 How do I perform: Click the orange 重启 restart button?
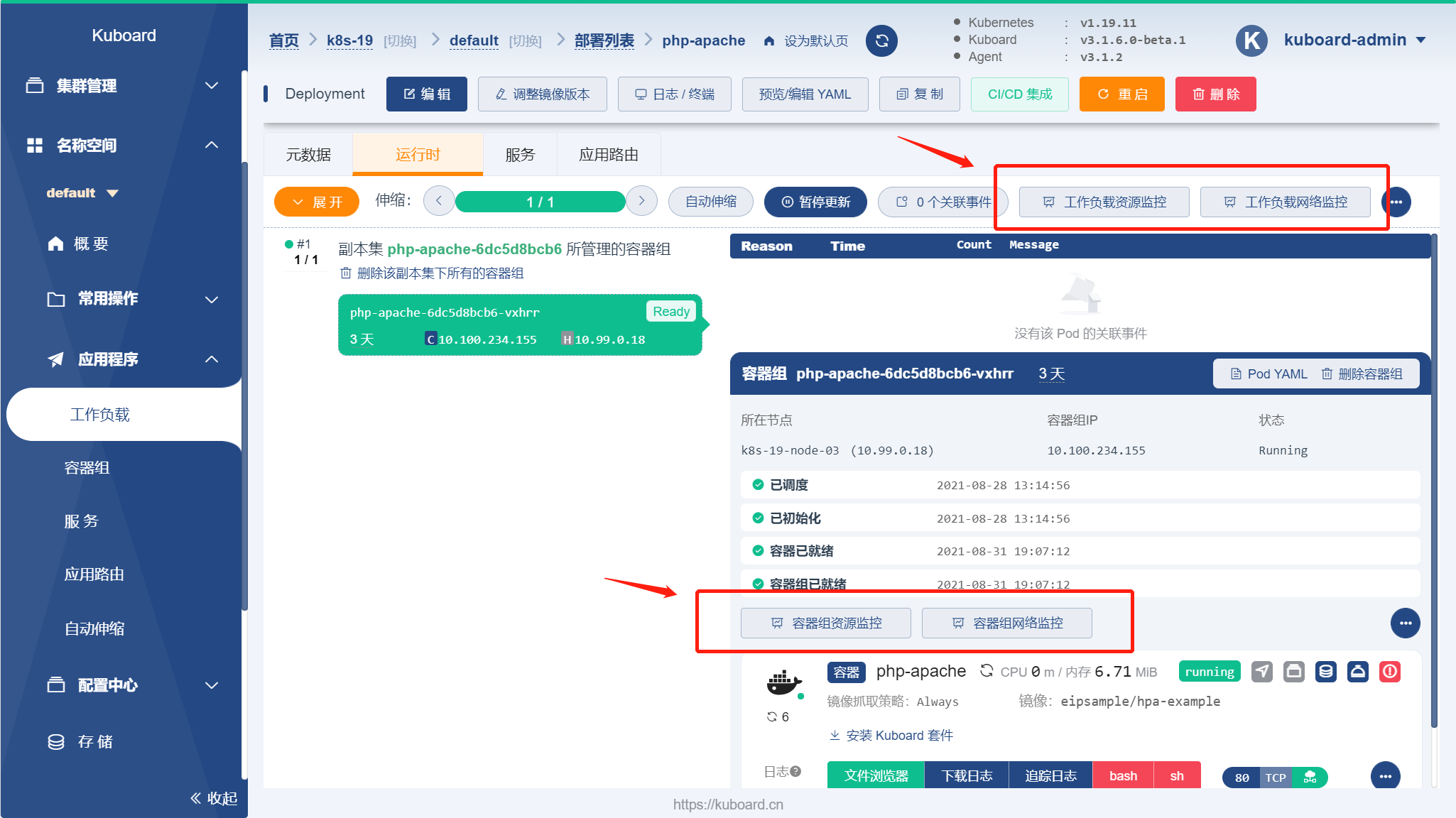coord(1122,94)
